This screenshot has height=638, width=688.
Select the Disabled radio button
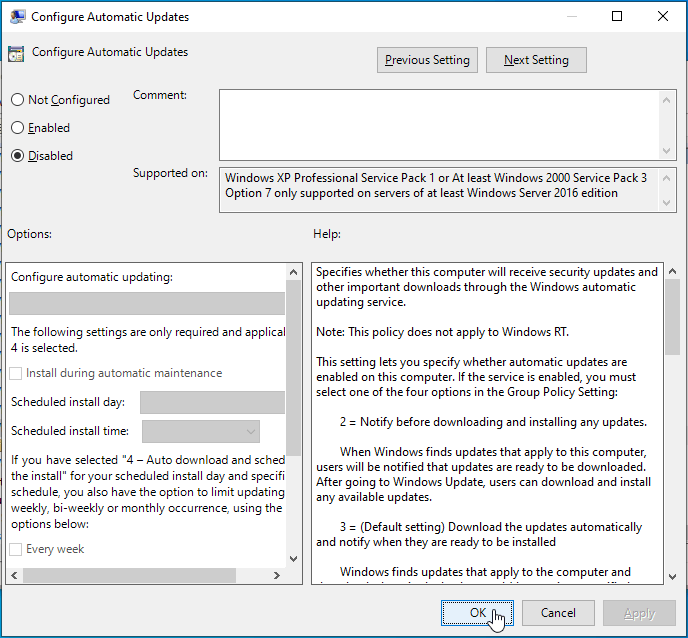point(17,156)
